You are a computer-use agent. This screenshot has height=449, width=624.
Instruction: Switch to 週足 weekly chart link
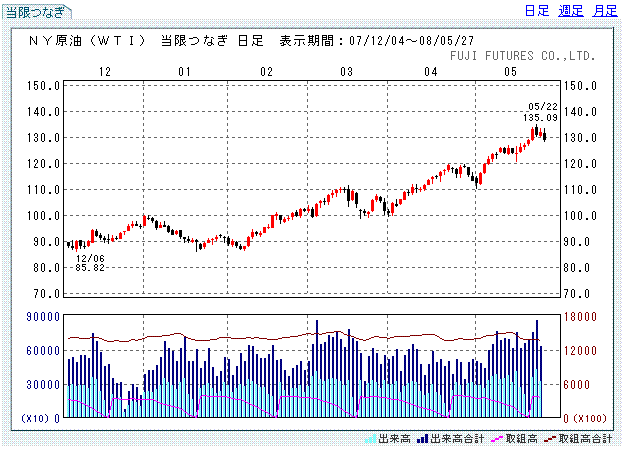tap(571, 11)
